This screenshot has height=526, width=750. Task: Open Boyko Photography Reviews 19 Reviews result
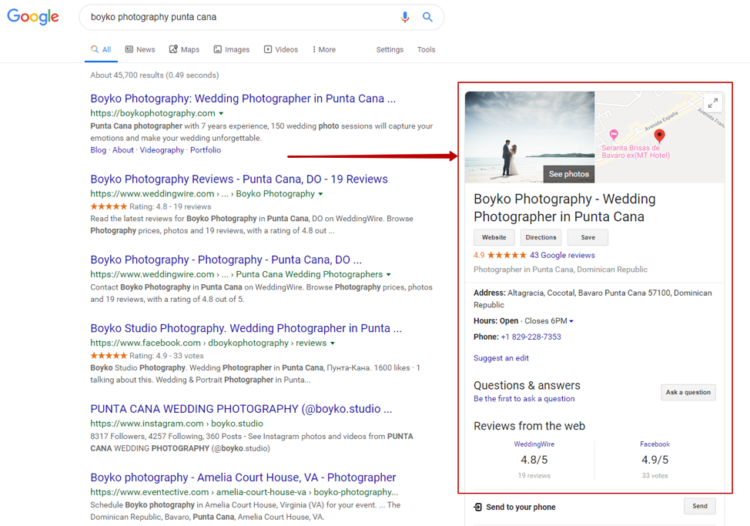point(239,179)
